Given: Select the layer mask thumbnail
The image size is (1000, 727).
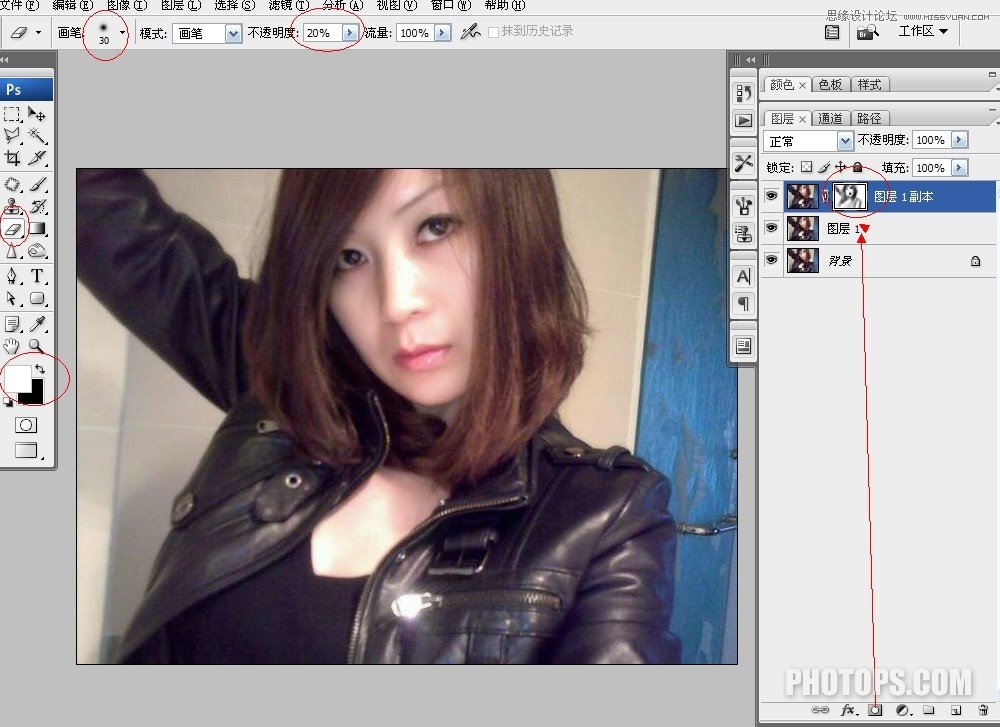Looking at the screenshot, I should [x=850, y=196].
